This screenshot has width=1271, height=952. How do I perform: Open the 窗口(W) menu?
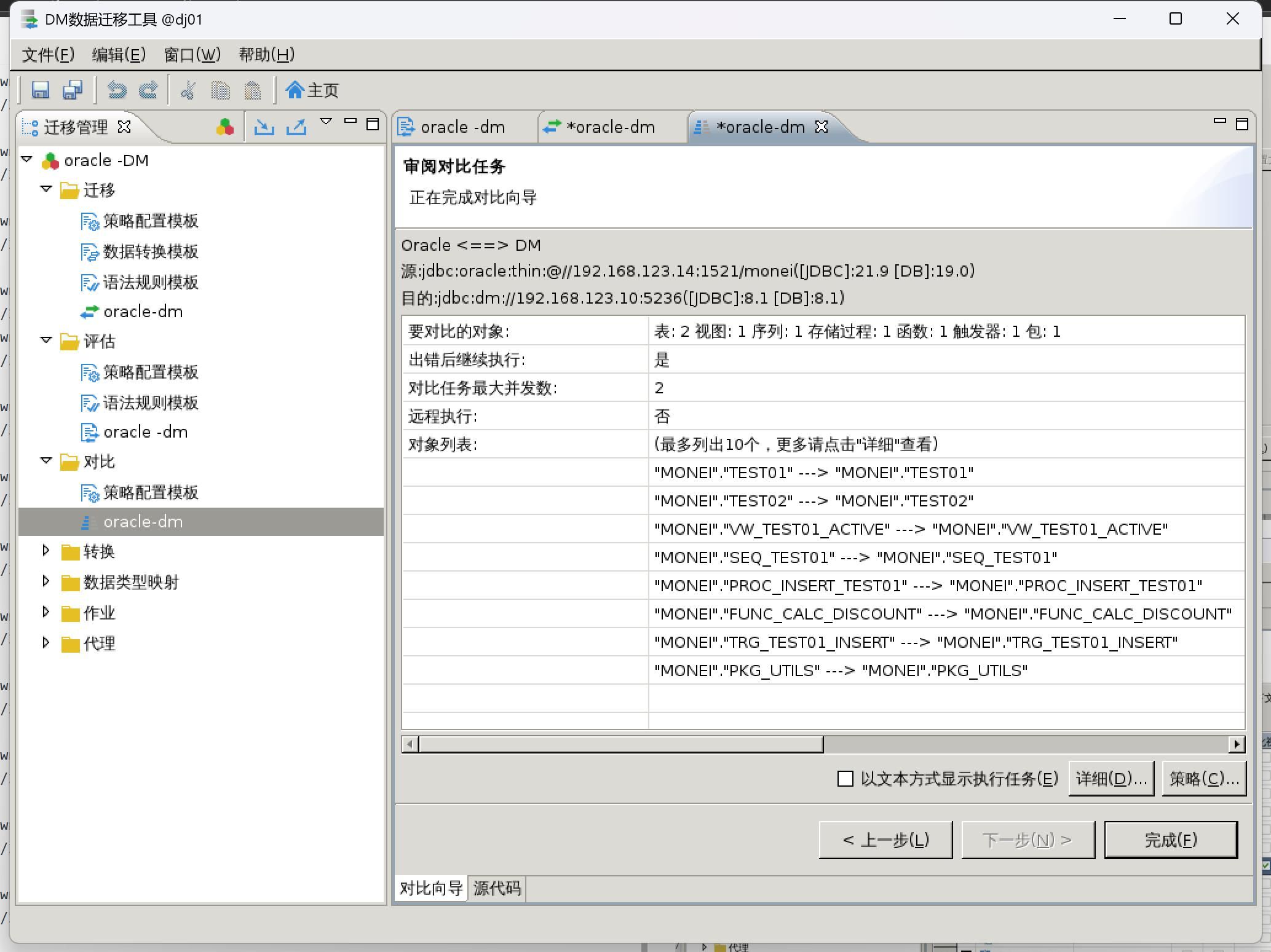192,55
